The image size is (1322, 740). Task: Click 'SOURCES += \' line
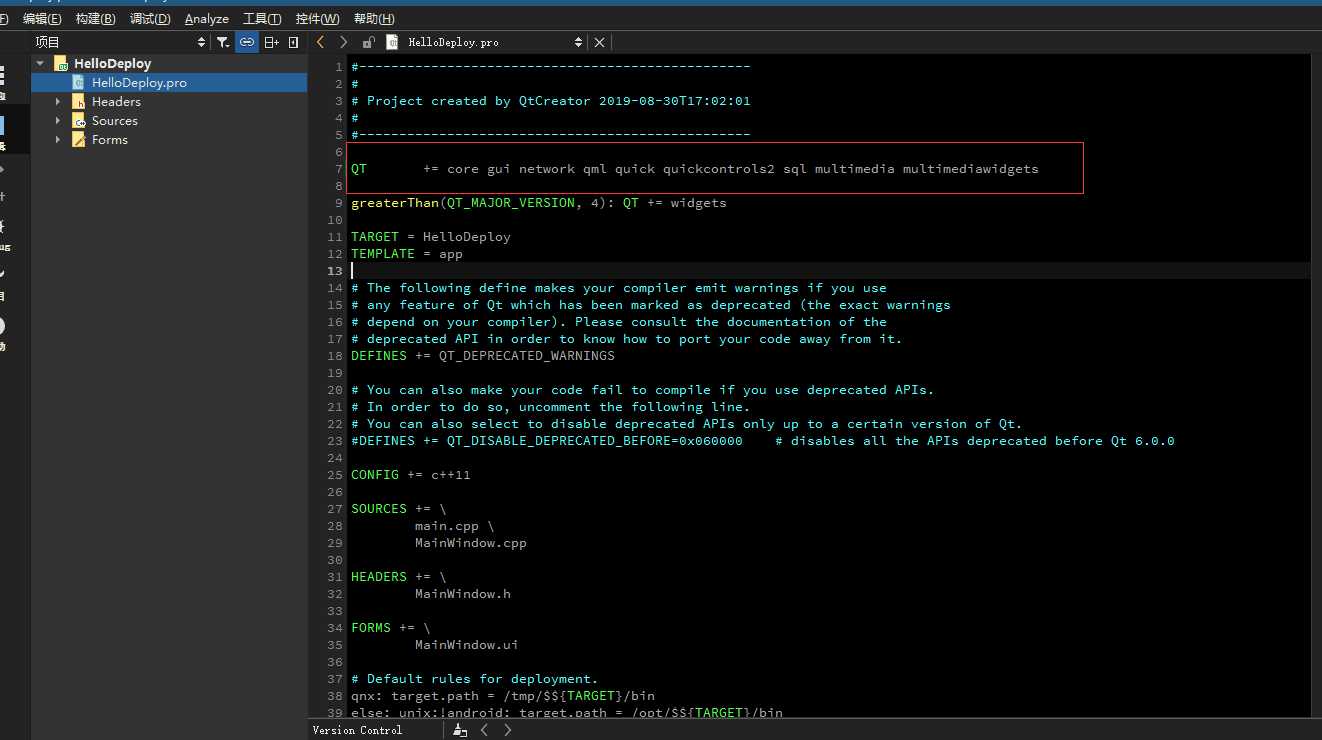399,509
